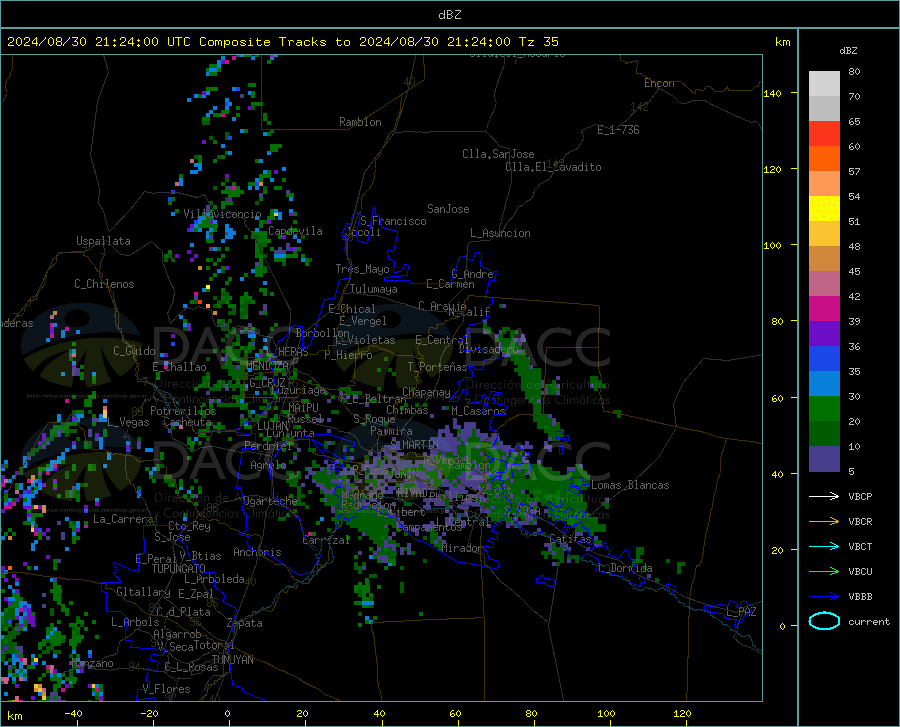Click the 'Mirador' map label

tap(462, 548)
